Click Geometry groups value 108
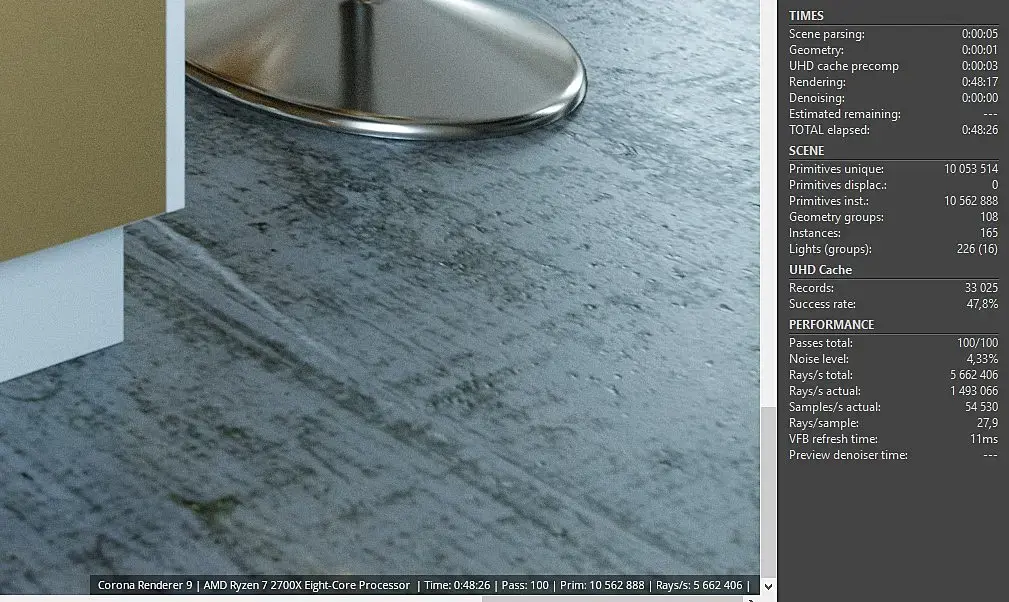1009x602 pixels. point(989,217)
